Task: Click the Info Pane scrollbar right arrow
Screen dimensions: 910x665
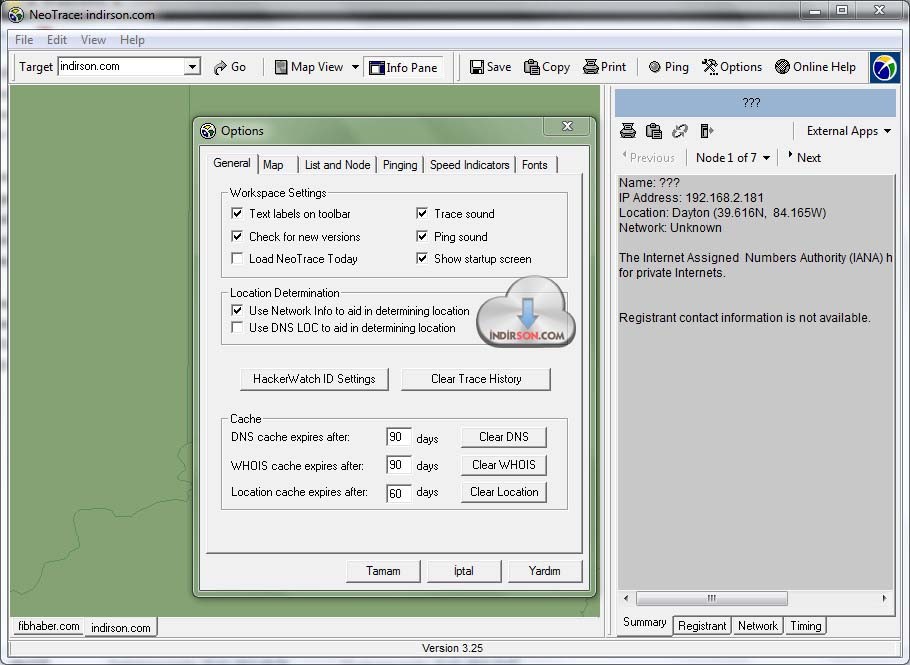Action: (x=884, y=598)
